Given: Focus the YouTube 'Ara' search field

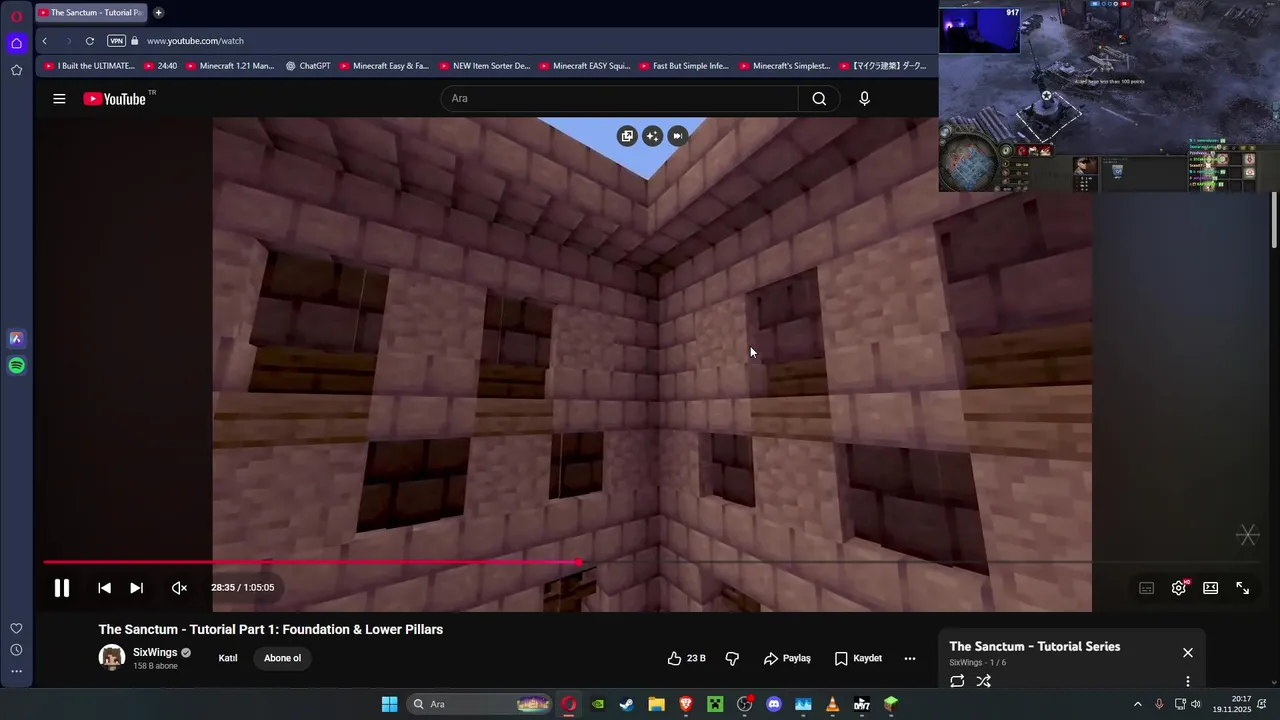Looking at the screenshot, I should (x=619, y=98).
